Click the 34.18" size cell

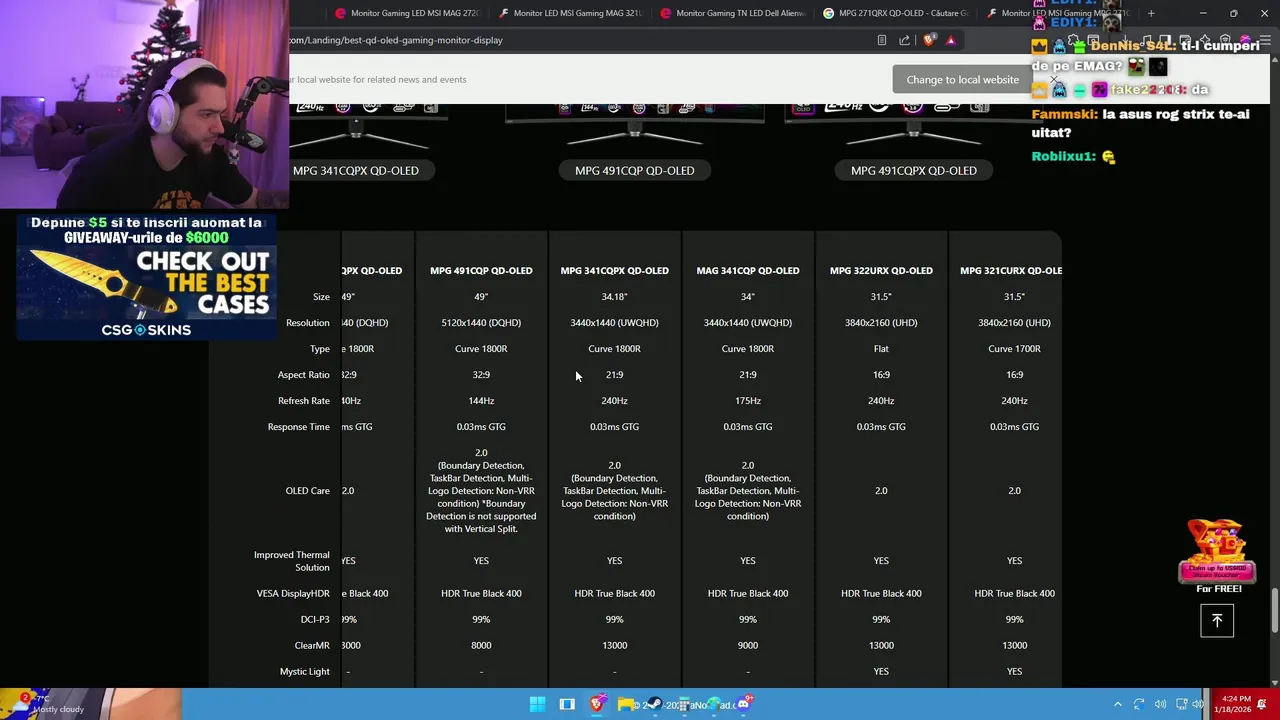coord(614,297)
